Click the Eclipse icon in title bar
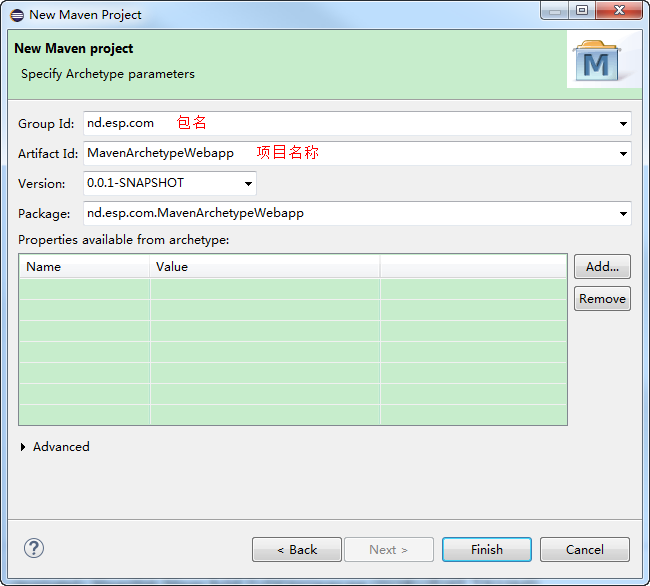The width and height of the screenshot is (650, 586). 17,15
